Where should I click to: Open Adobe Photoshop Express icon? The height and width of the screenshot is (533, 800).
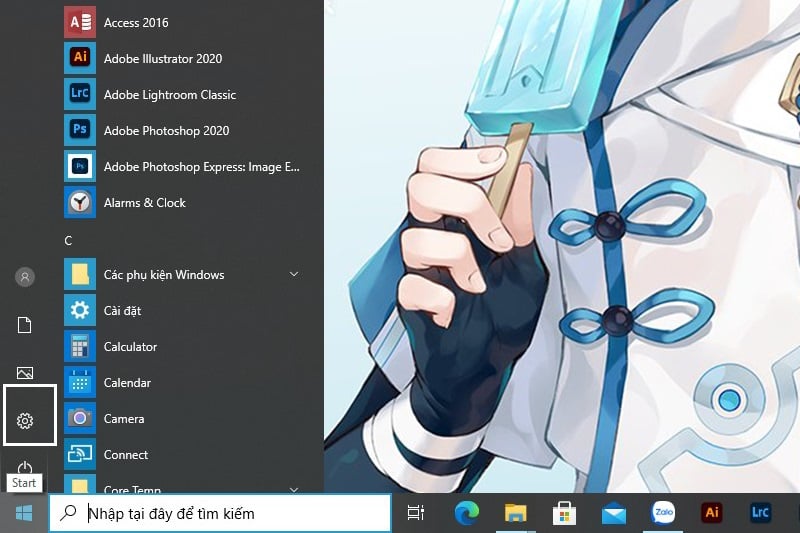[80, 166]
